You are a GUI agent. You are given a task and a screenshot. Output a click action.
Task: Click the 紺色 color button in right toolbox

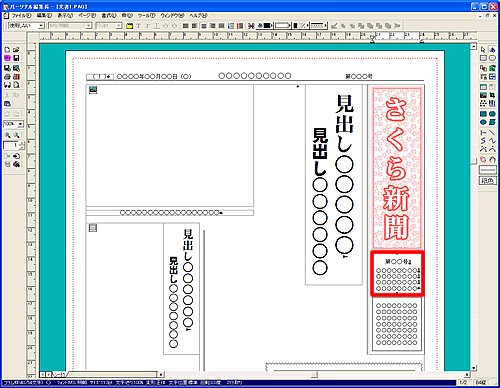tap(488, 181)
